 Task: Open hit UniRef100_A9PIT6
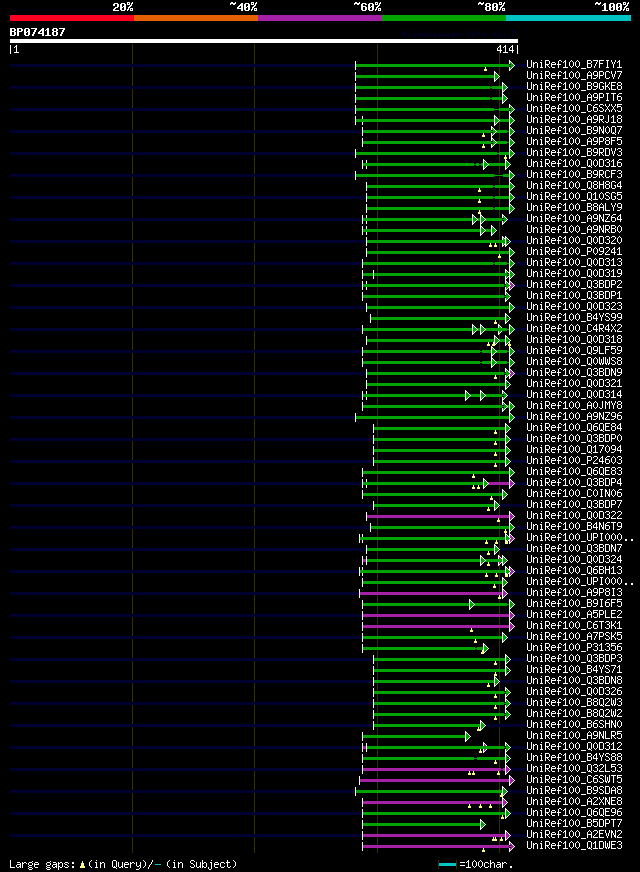tap(574, 98)
